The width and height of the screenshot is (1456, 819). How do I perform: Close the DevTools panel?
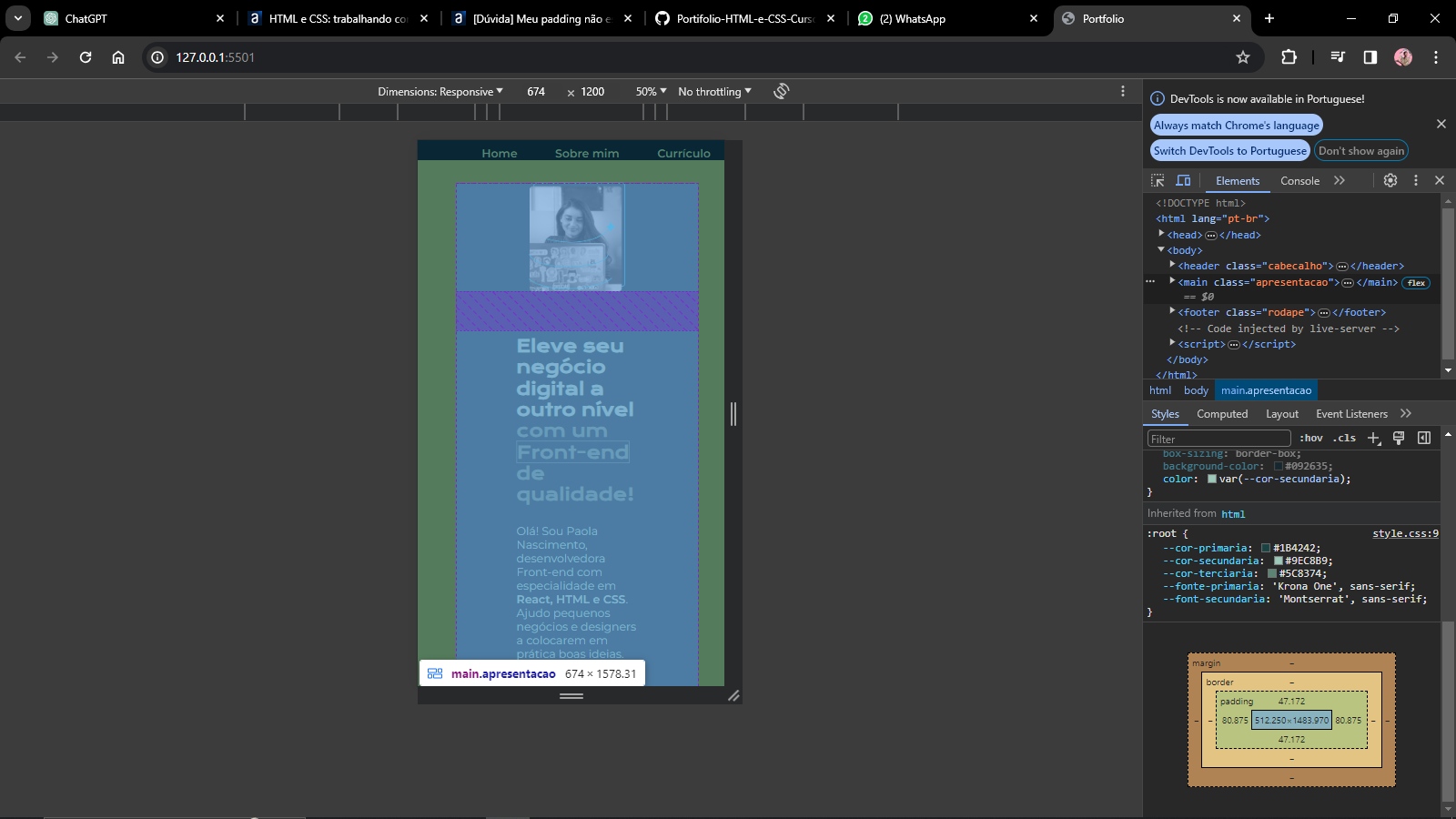1440,180
